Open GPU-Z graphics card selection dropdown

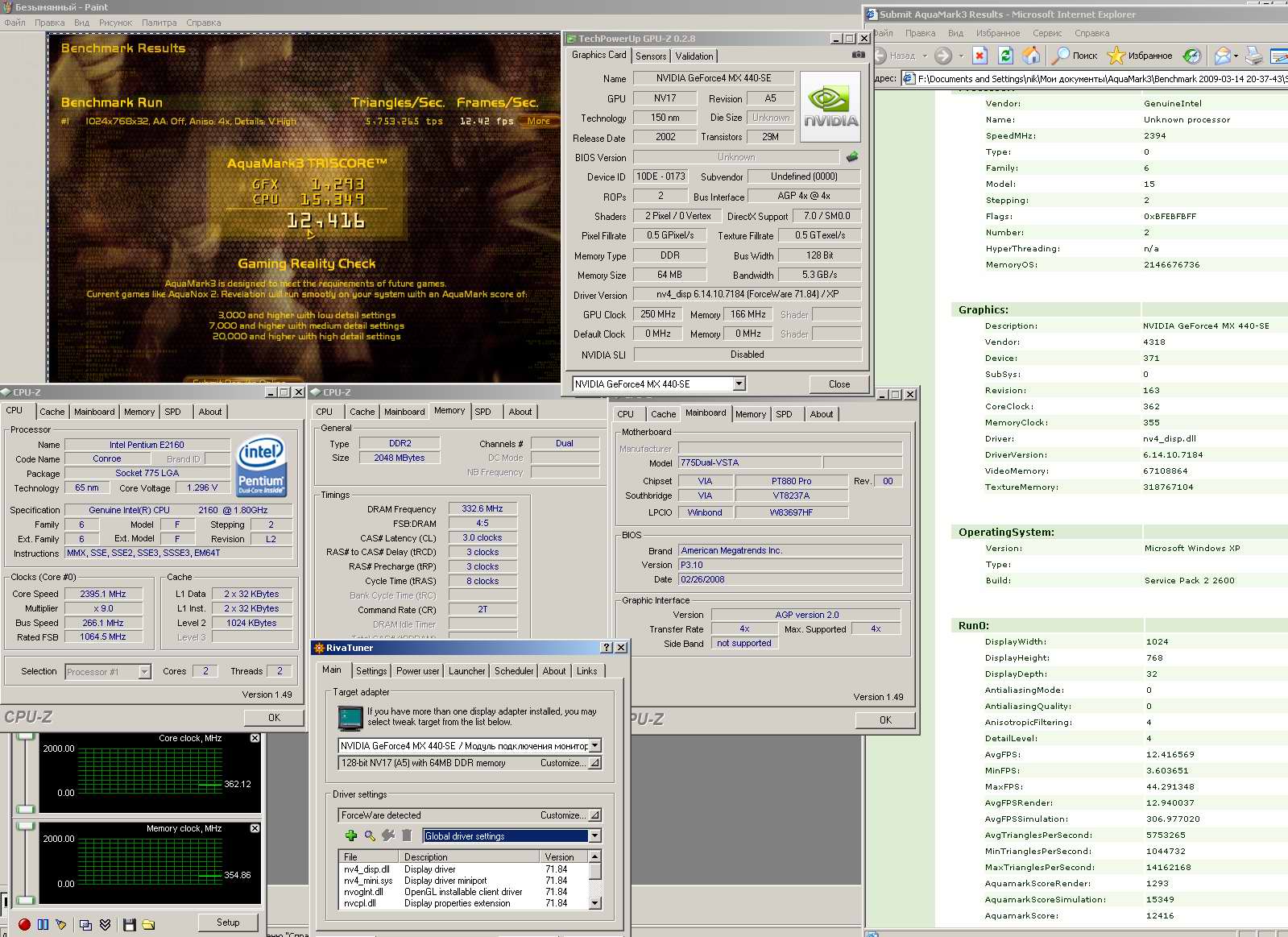coord(739,384)
